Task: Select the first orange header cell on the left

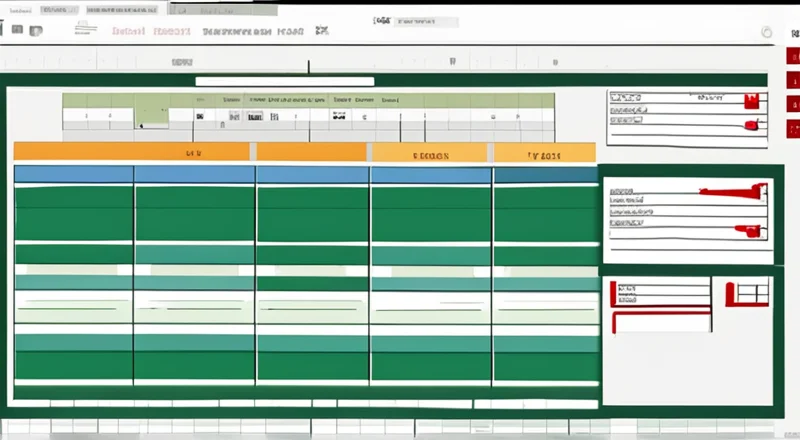Action: [131, 152]
